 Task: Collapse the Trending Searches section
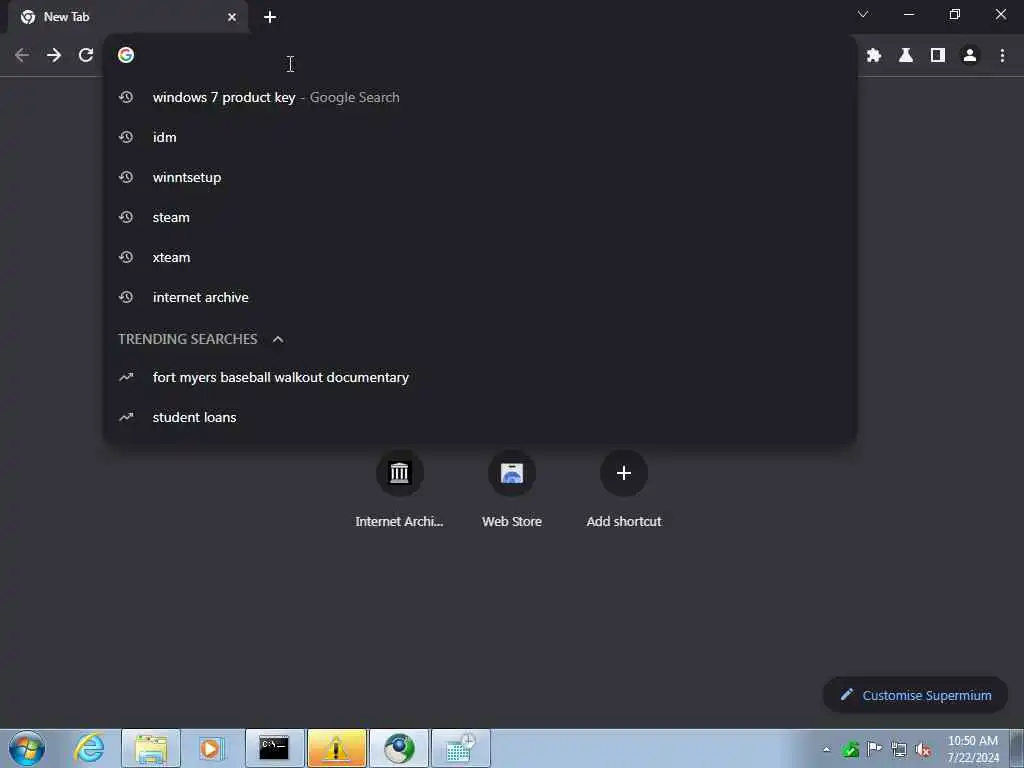278,339
